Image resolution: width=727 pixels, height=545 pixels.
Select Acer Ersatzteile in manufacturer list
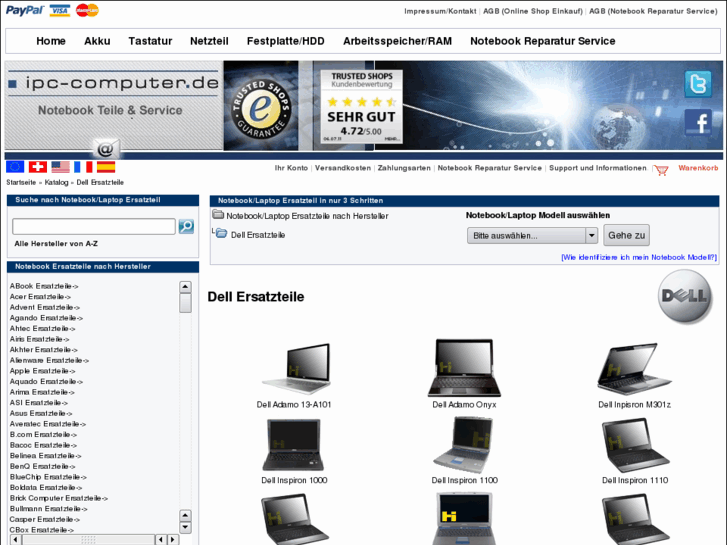coord(40,297)
